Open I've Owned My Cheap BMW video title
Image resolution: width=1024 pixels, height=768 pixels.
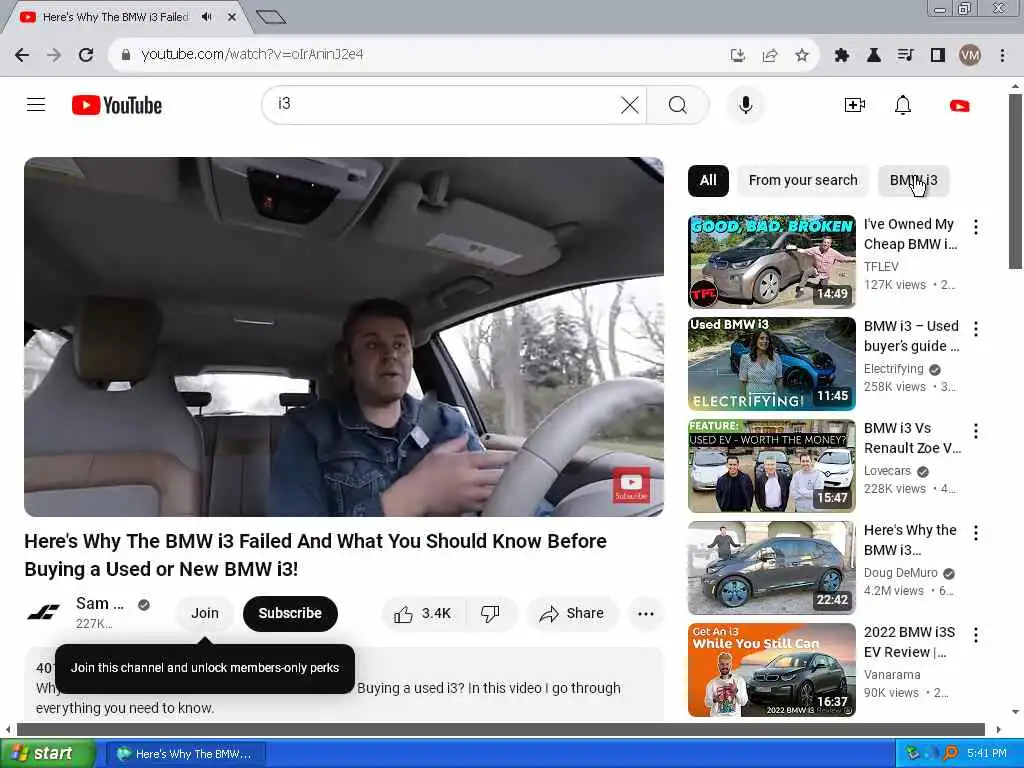[910, 234]
